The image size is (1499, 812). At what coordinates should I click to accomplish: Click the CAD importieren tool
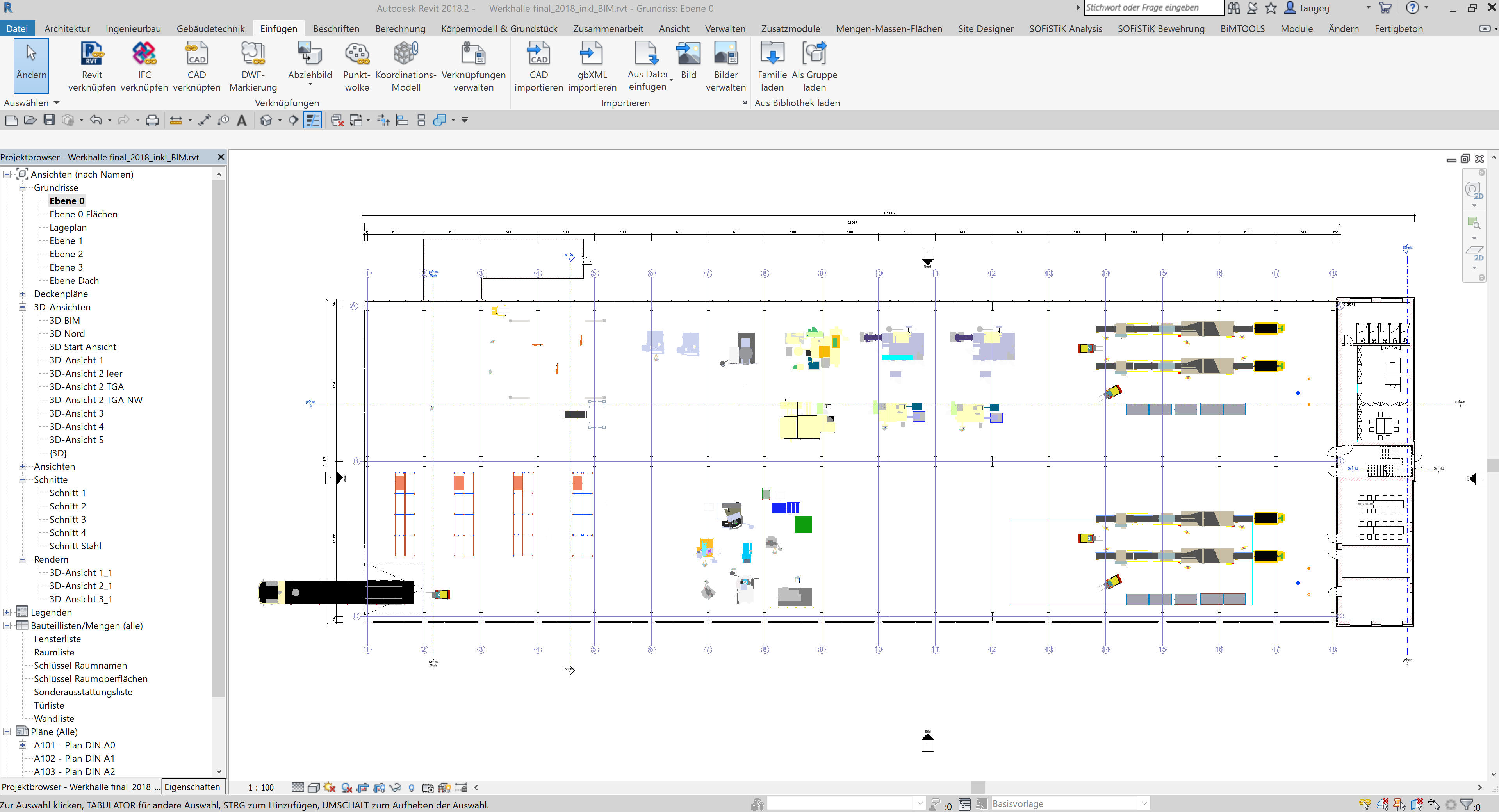pos(538,64)
